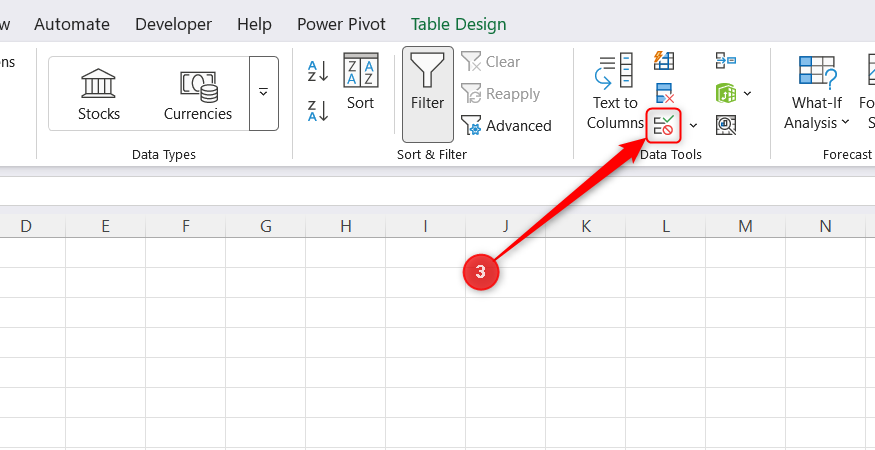Select column N header
Screen dimensions: 875x450
825,226
